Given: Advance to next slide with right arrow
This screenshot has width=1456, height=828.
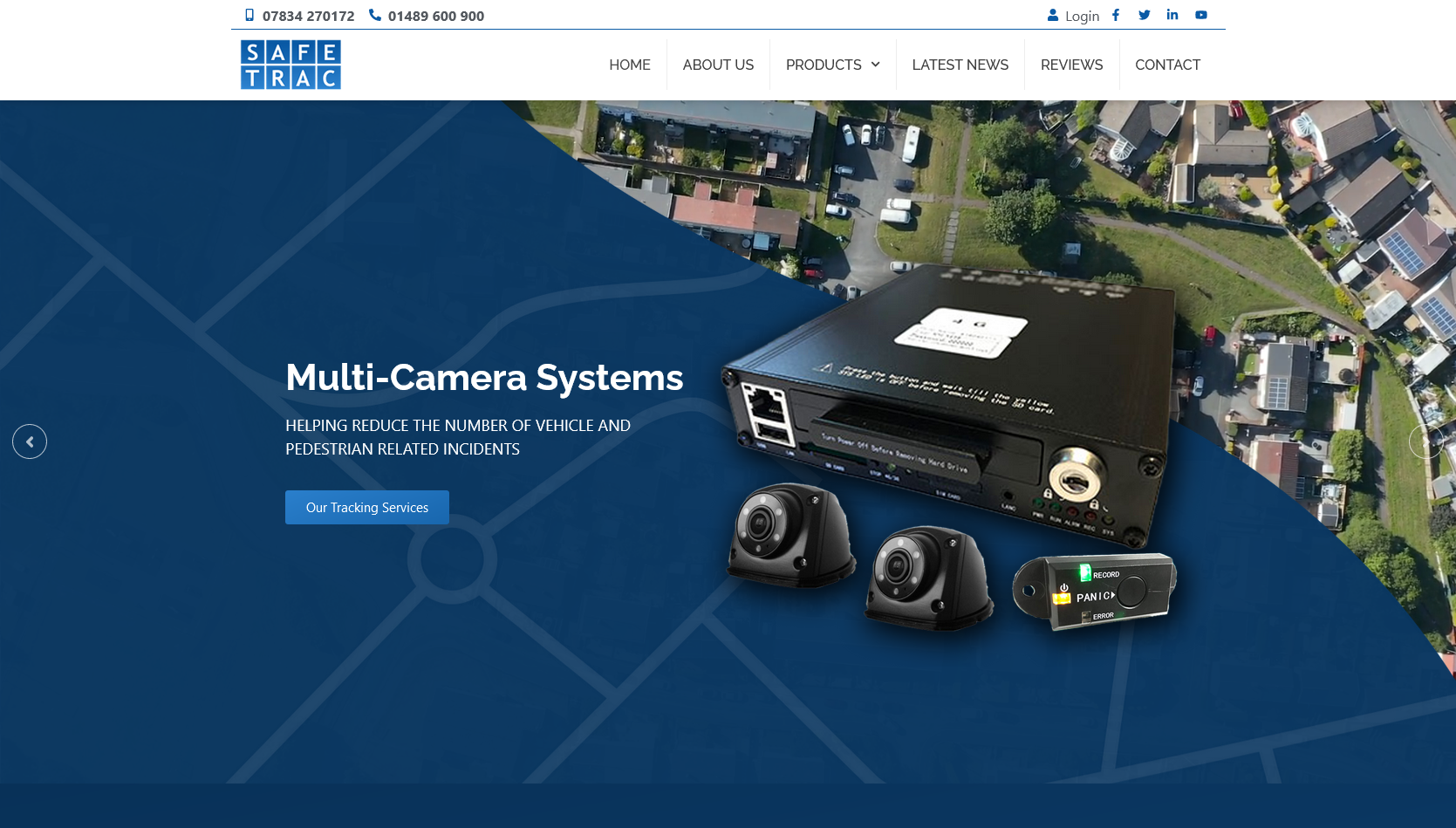Looking at the screenshot, I should click(x=1425, y=441).
